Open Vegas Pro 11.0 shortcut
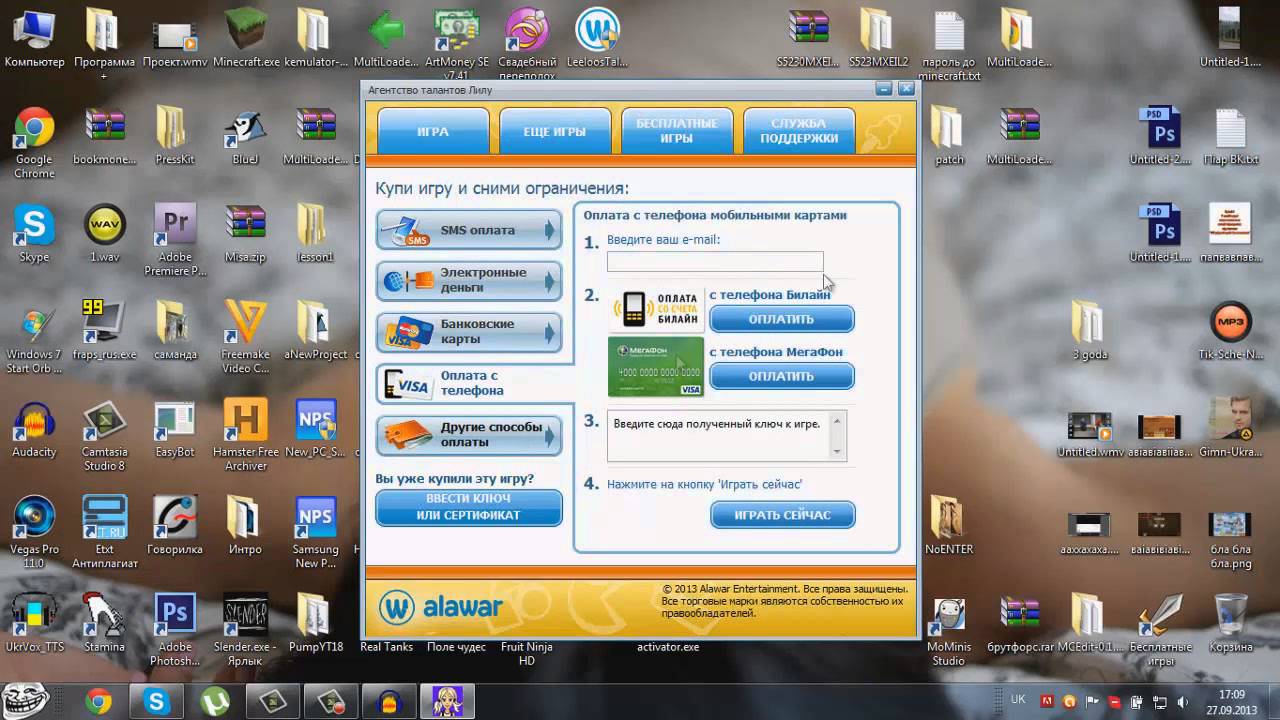 (34, 532)
